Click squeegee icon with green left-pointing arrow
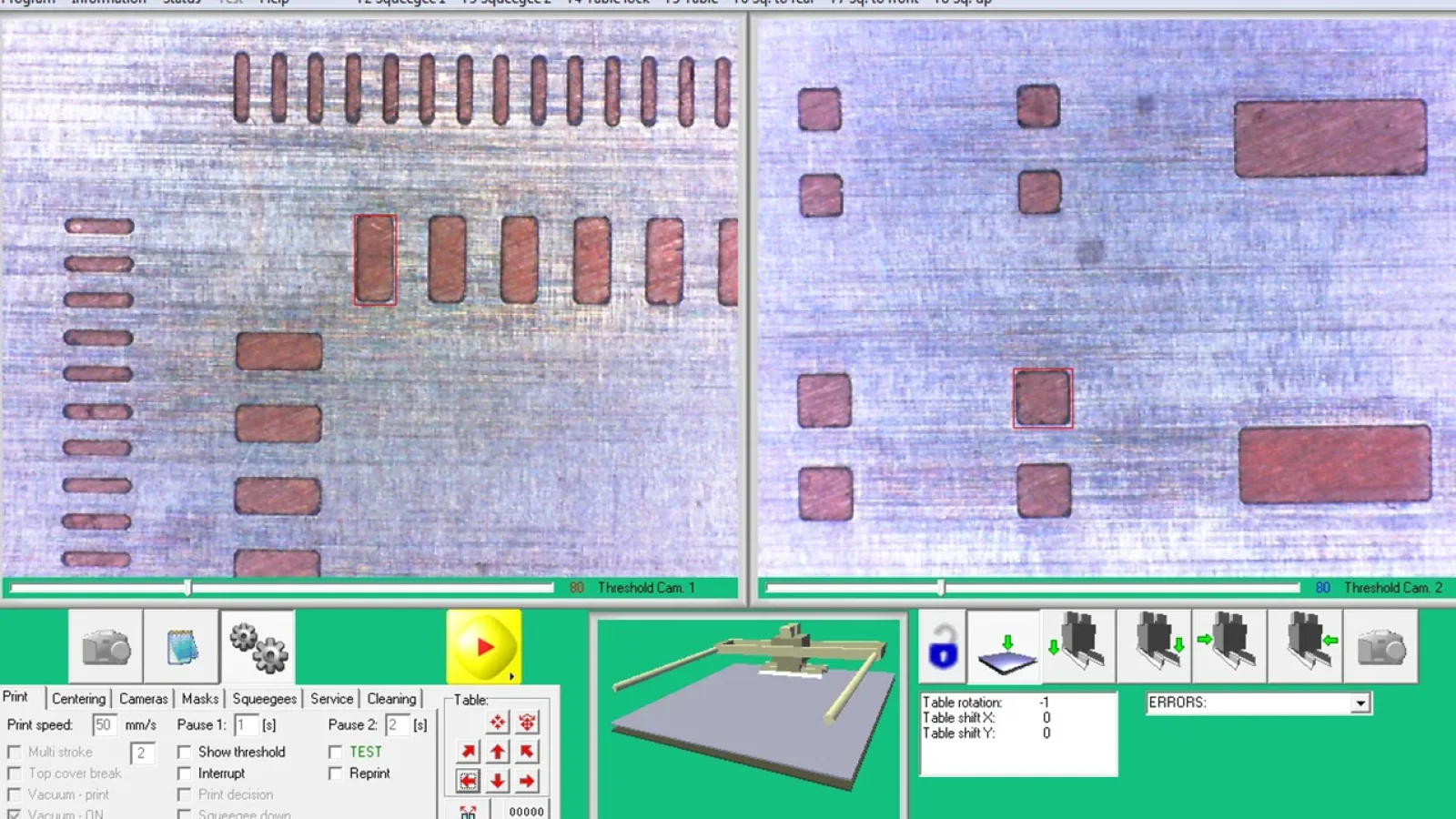This screenshot has height=819, width=1456. click(1306, 647)
